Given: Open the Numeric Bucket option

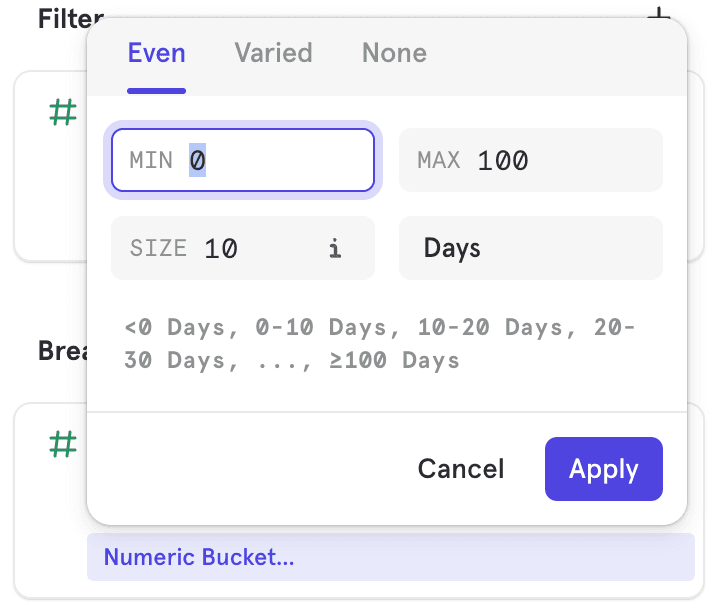Looking at the screenshot, I should point(199,557).
